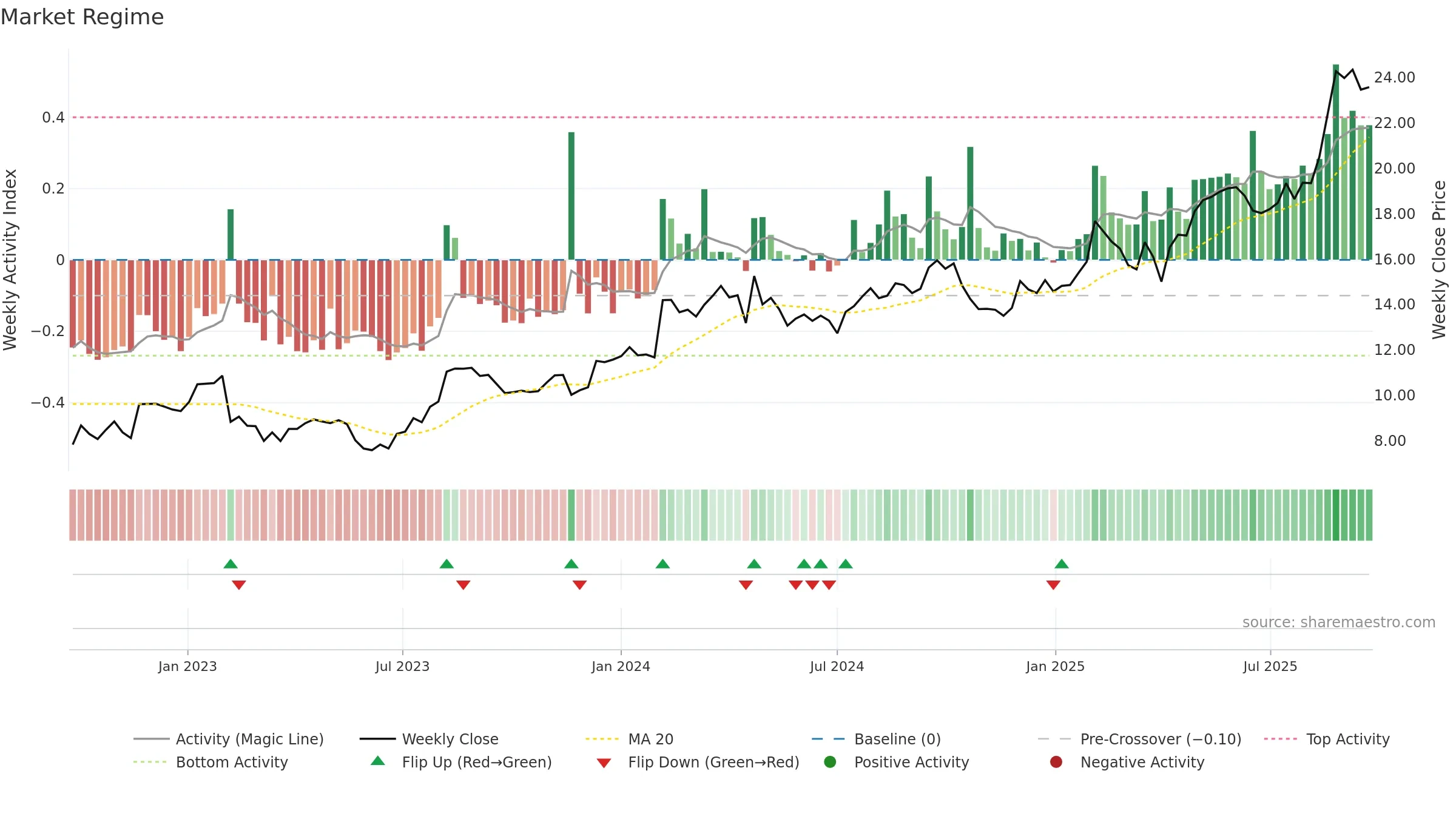Select flip-up marker near February 2024

662,564
